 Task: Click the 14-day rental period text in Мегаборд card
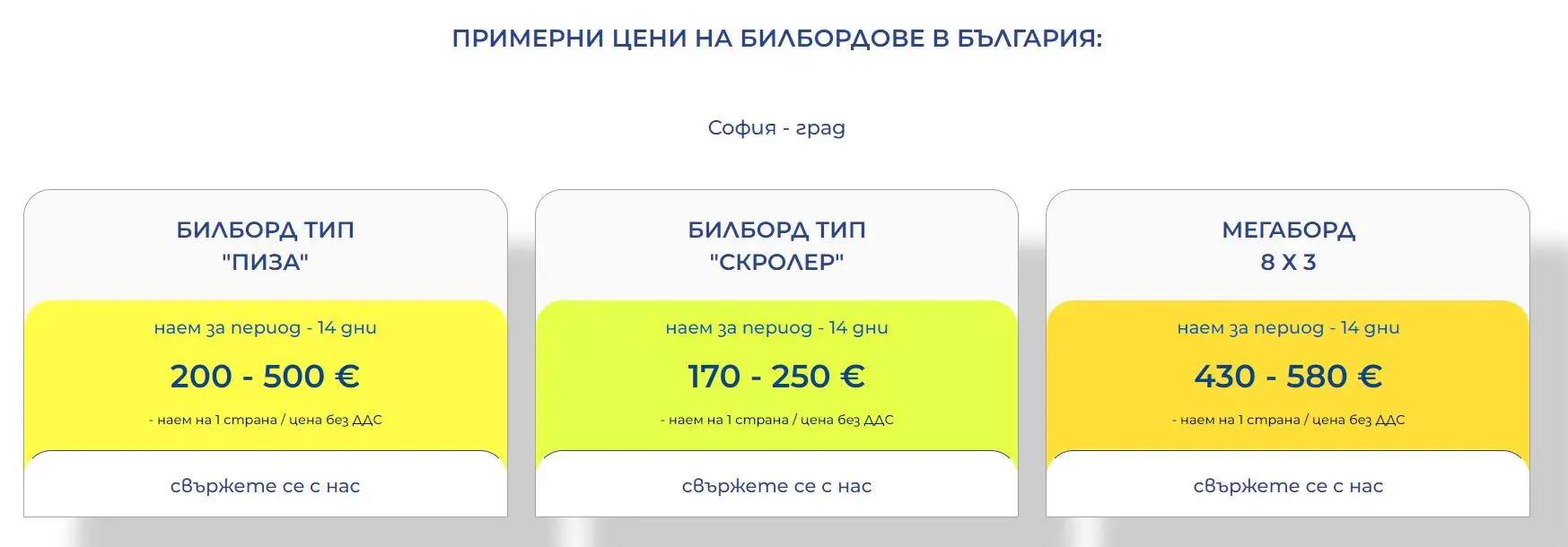tap(1288, 328)
